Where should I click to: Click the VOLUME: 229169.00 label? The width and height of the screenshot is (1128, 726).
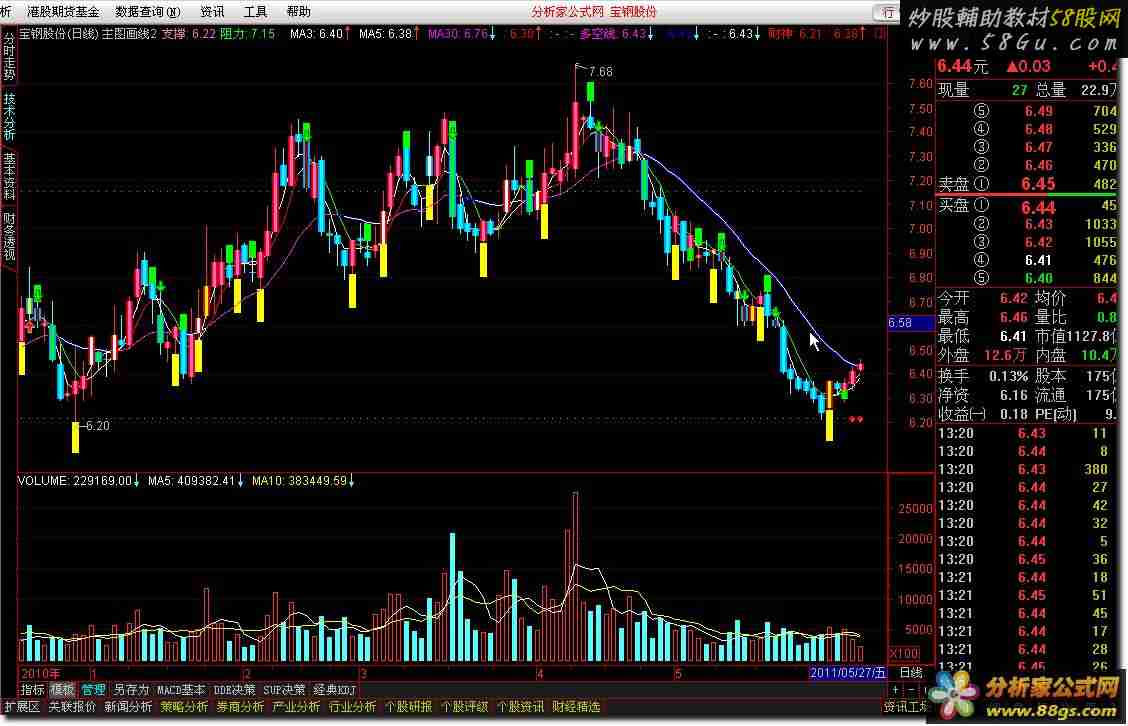[78, 480]
